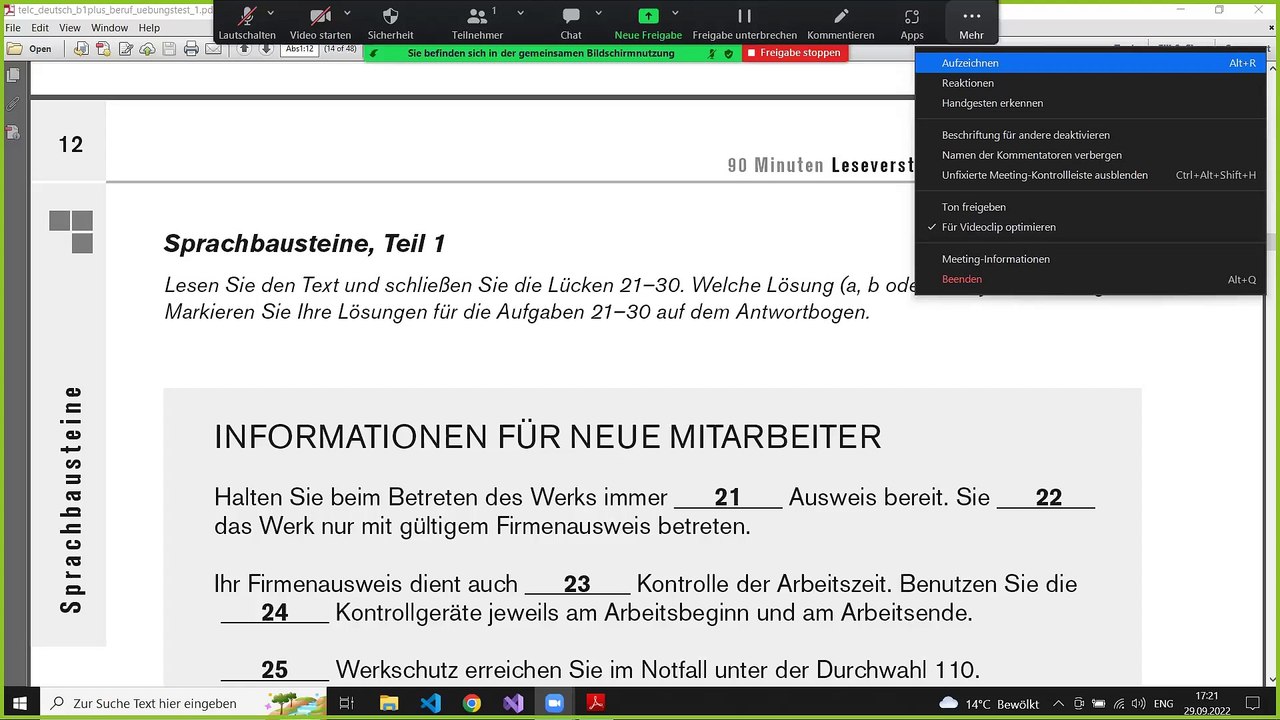Pause sharing with Freigabe unterbrechen
The image size is (1280, 720).
744,22
